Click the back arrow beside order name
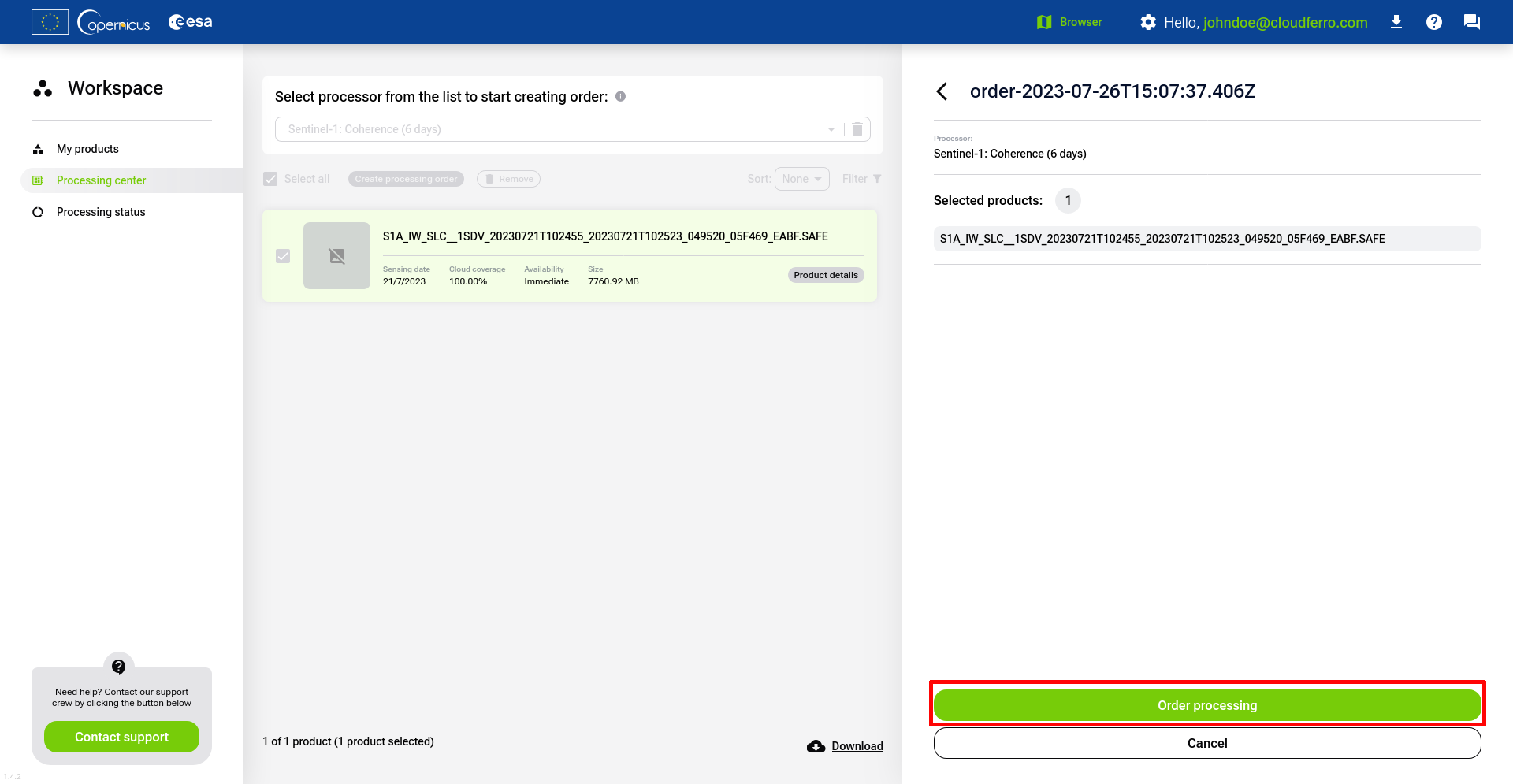Screen dimensions: 1513x784 point(942,91)
